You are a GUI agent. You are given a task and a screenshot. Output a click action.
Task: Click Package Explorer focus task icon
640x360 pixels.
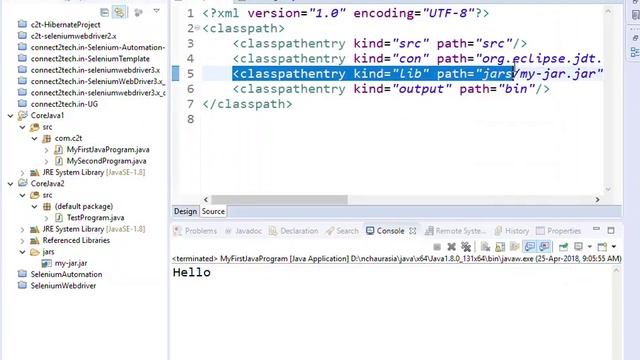(x=138, y=13)
